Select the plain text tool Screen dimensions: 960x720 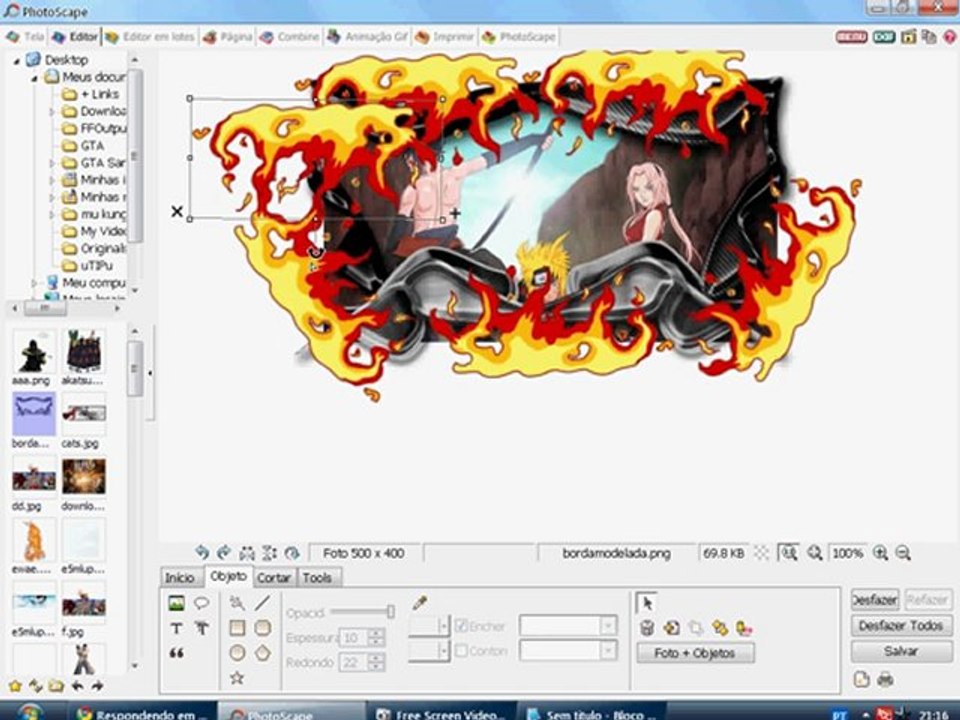click(176, 628)
